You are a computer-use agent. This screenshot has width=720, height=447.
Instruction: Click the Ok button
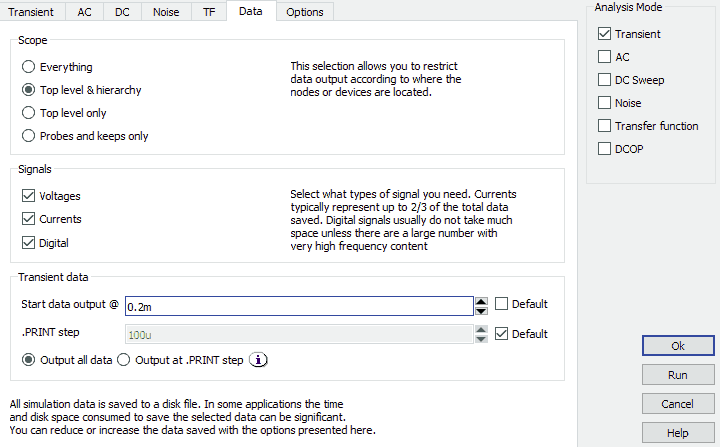coord(678,346)
